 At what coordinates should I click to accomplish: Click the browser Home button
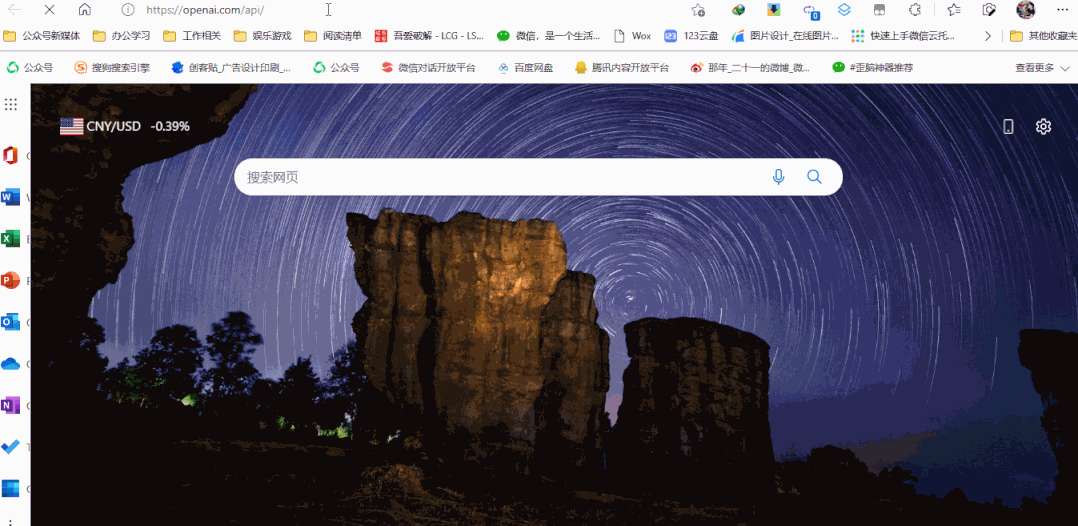(x=84, y=10)
